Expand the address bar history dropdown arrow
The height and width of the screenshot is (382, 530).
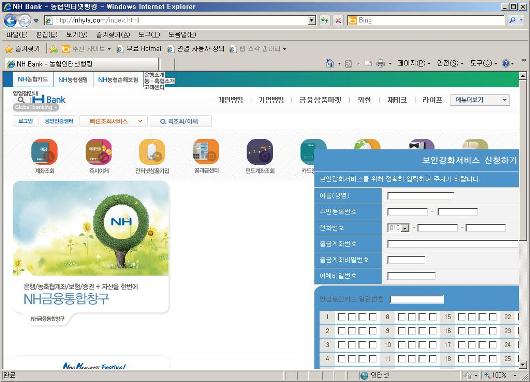pyautogui.click(x=312, y=21)
